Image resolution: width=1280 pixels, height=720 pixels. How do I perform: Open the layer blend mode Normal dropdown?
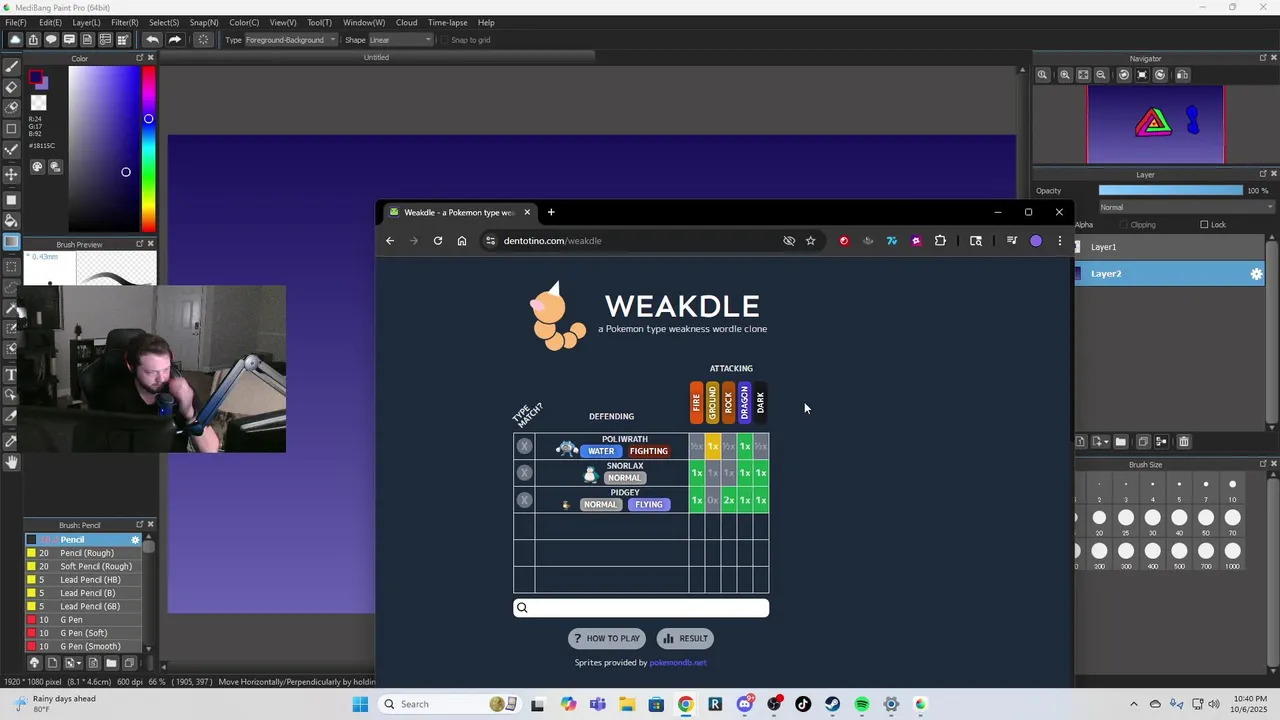tap(1186, 207)
